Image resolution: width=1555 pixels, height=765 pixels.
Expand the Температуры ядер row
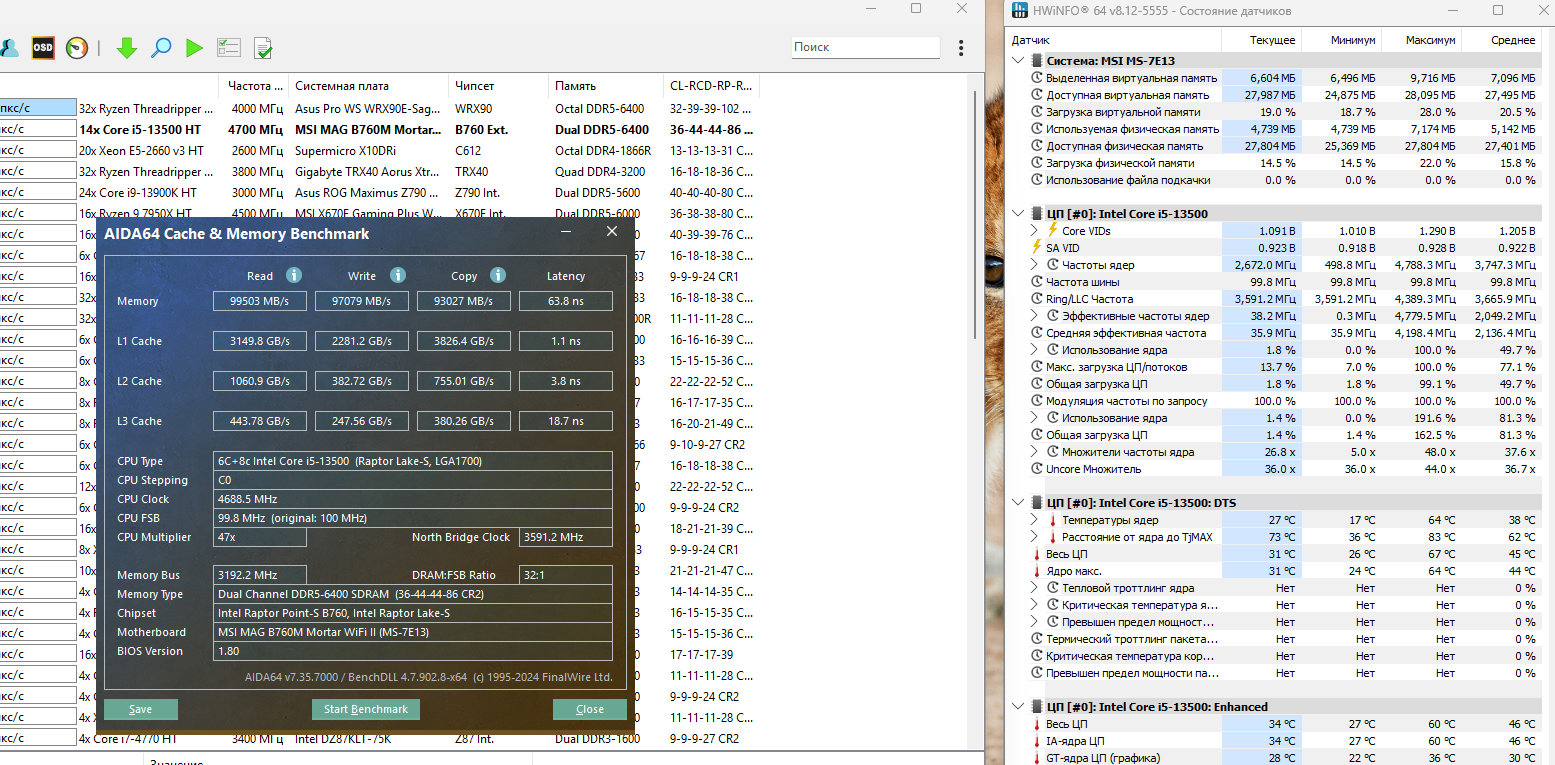click(1035, 520)
